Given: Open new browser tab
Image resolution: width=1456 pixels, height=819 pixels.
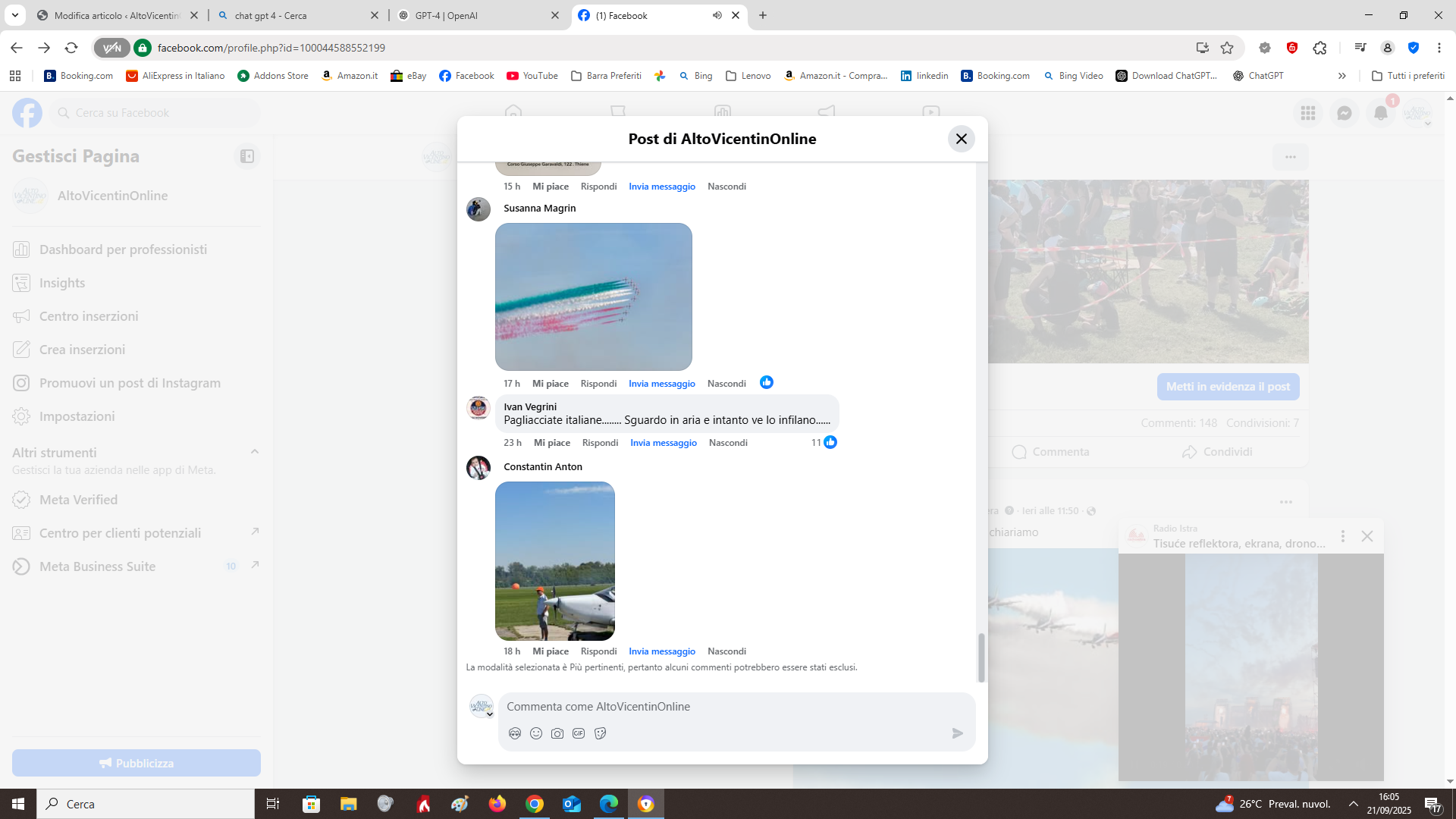Looking at the screenshot, I should [x=763, y=15].
